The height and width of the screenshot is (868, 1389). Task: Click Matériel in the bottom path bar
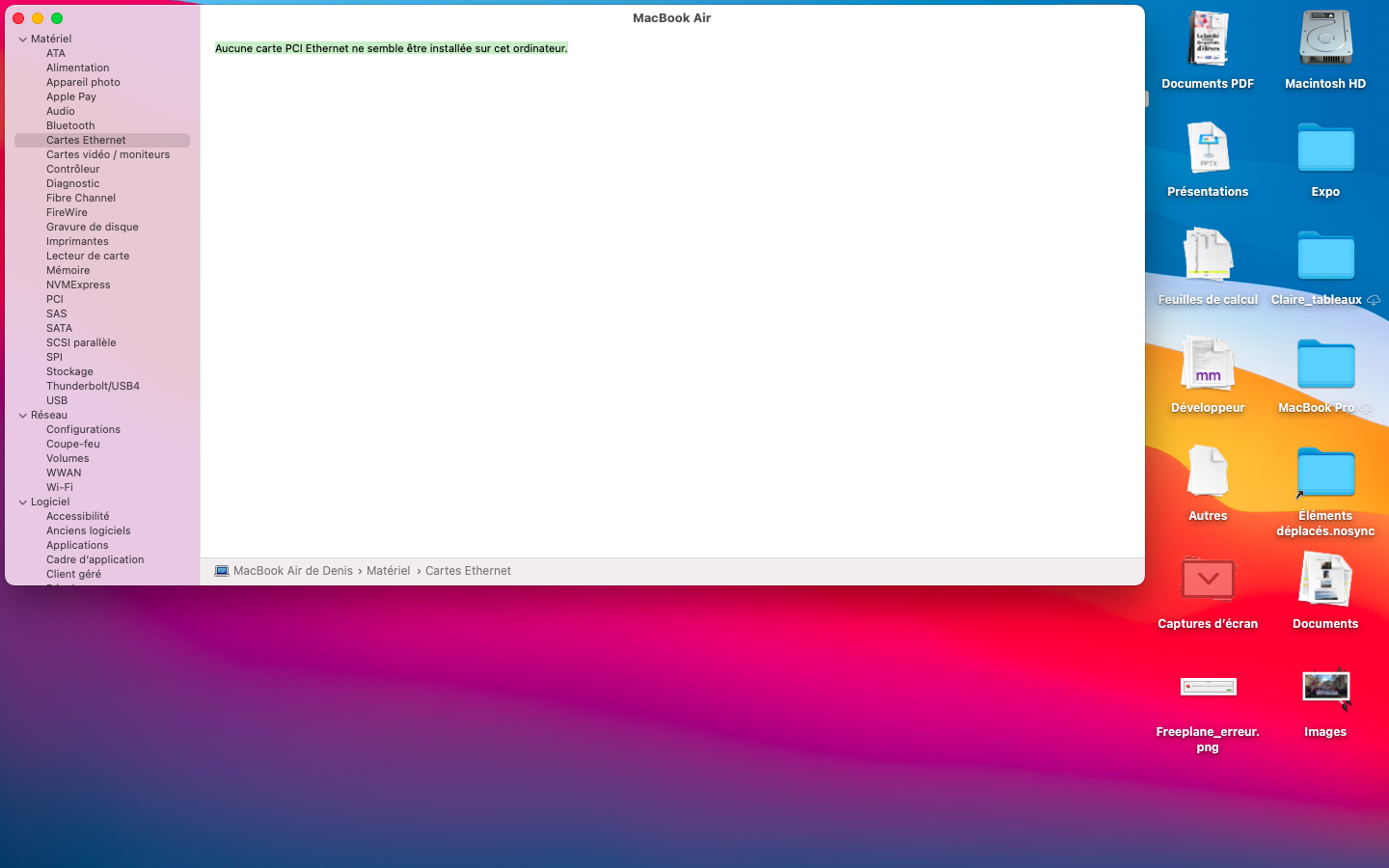point(389,571)
